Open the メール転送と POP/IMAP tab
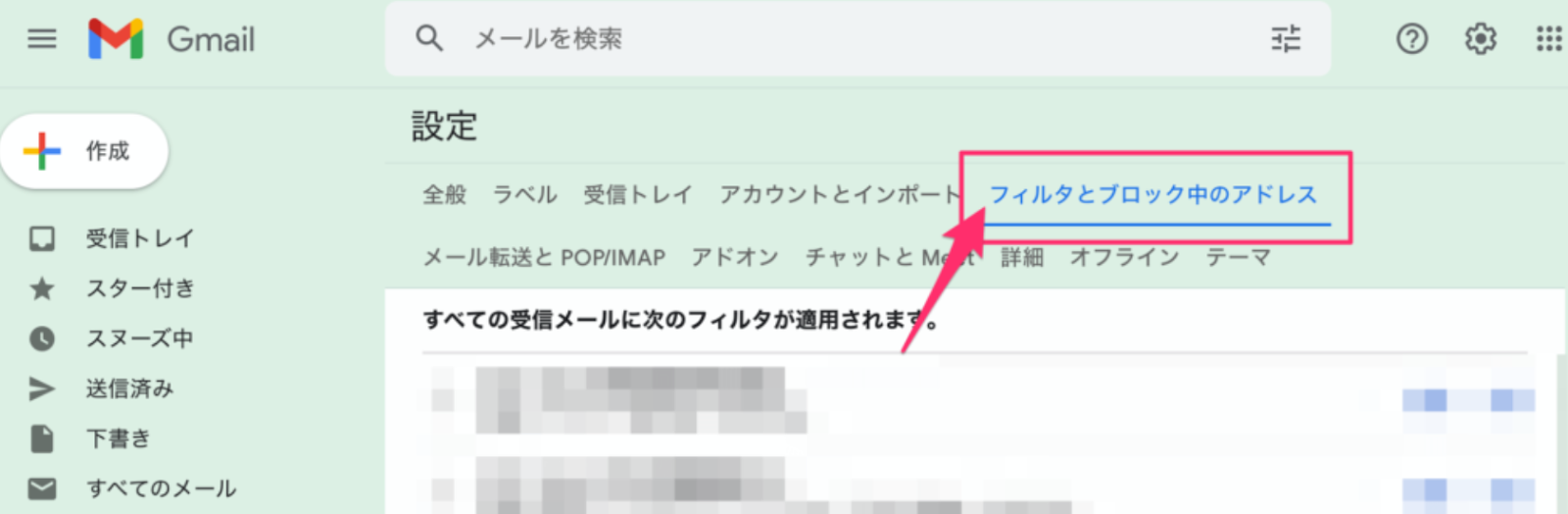 coord(544,257)
